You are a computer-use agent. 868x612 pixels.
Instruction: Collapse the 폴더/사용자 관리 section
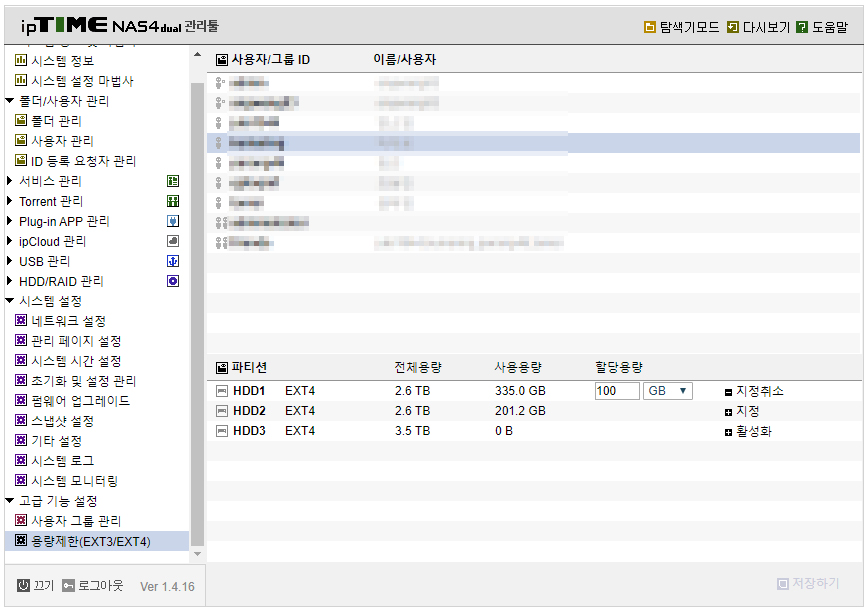[9, 101]
